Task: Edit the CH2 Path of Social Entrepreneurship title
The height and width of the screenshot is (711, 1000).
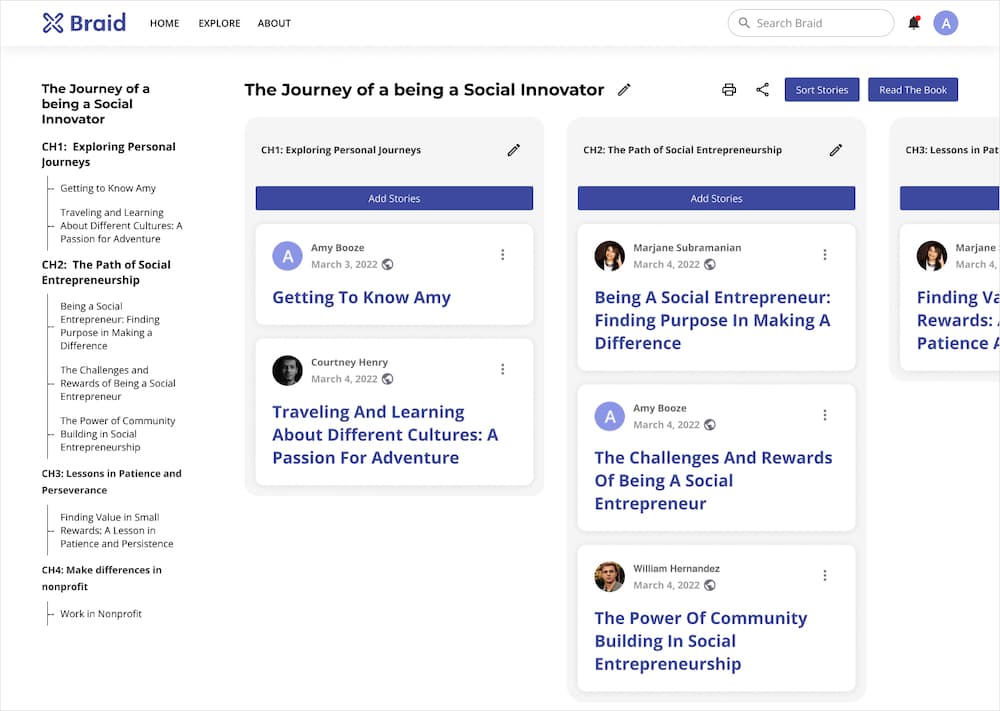Action: point(835,150)
